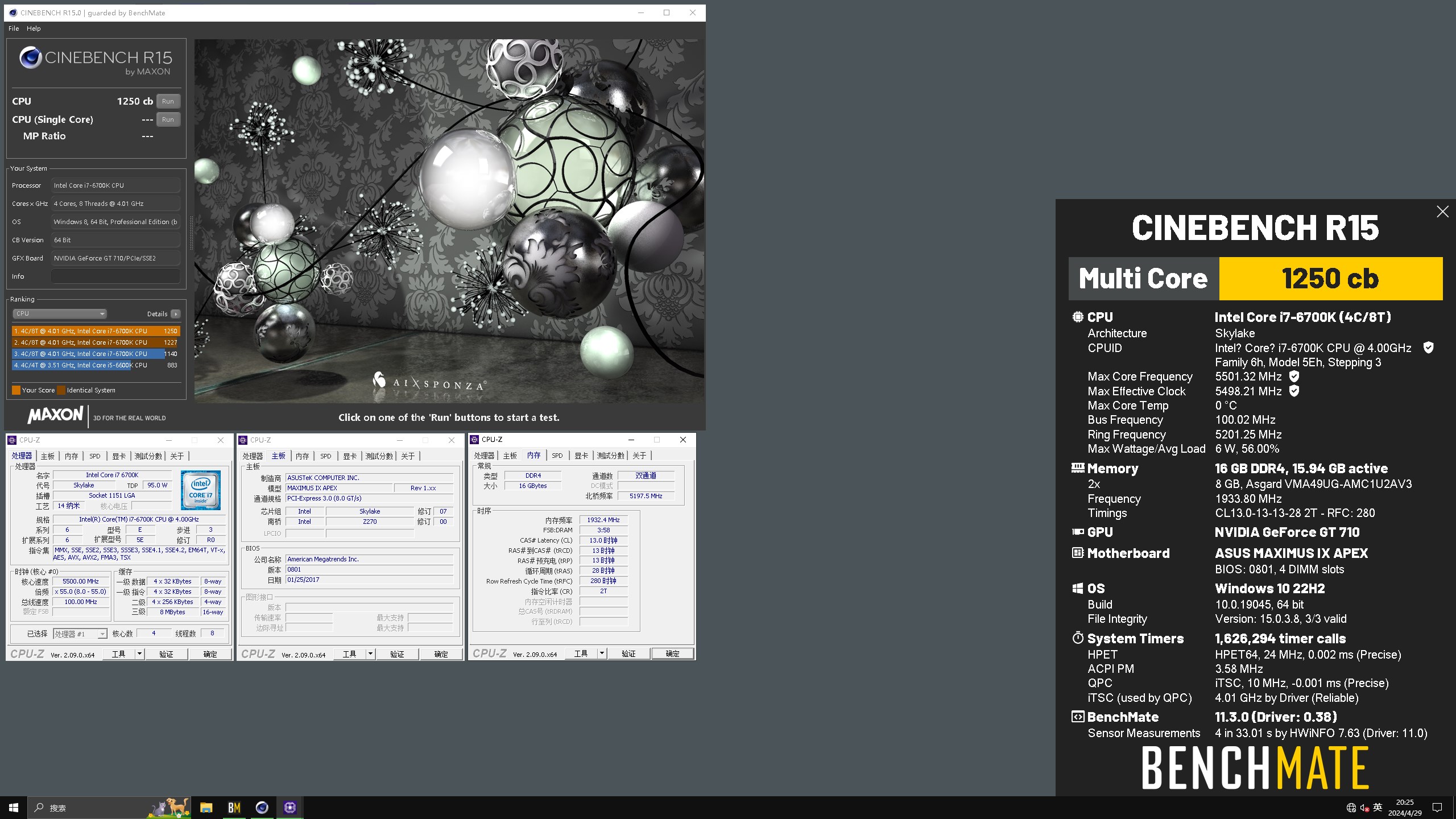
Task: Run the CPU Single Core test
Action: 168,119
